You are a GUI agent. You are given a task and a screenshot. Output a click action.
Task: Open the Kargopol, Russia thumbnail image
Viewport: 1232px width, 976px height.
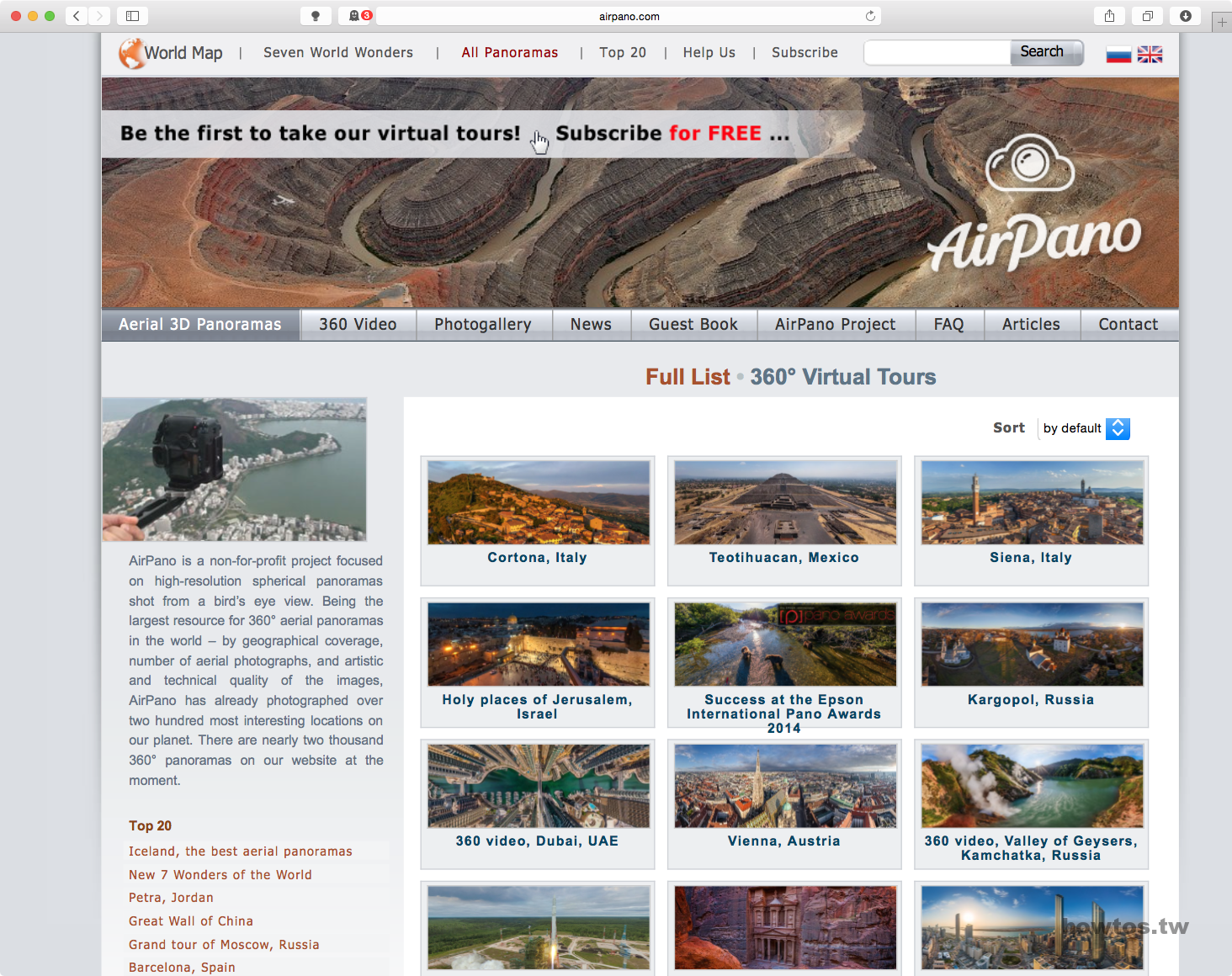[x=1033, y=644]
